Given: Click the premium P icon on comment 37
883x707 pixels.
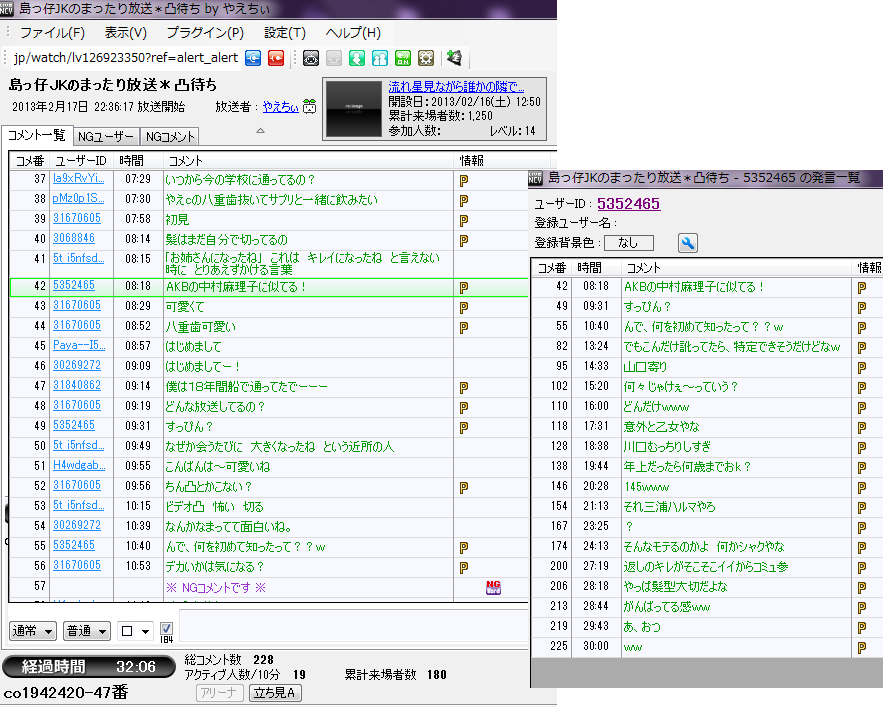Looking at the screenshot, I should [x=463, y=181].
